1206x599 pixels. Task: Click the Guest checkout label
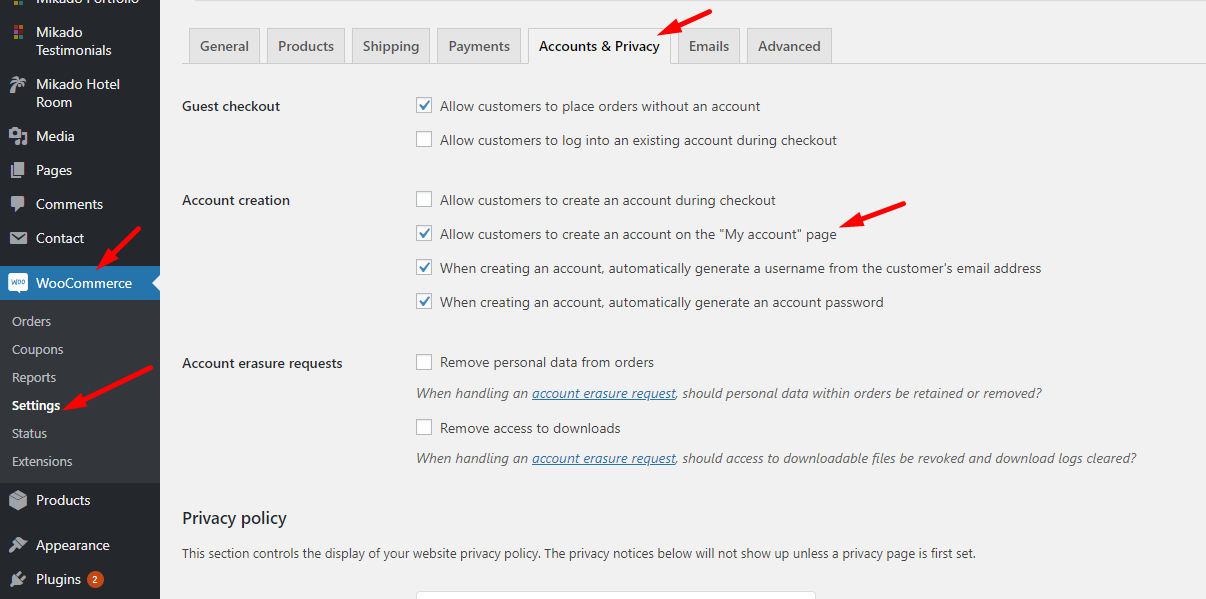tap(231, 106)
